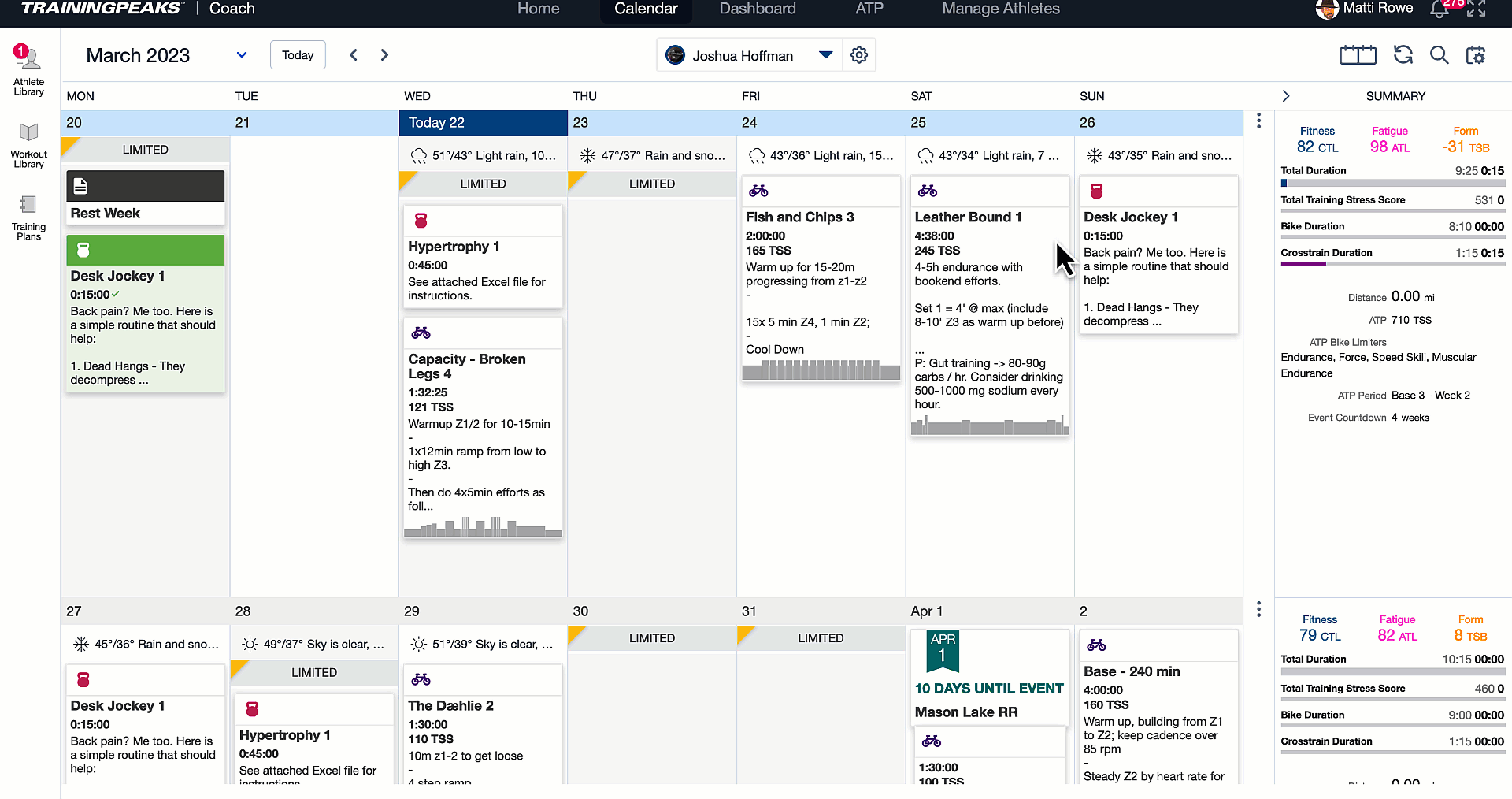Viewport: 1512px width, 799px height.
Task: Open the Joshua Hoffman athlete dropdown
Action: tap(825, 55)
